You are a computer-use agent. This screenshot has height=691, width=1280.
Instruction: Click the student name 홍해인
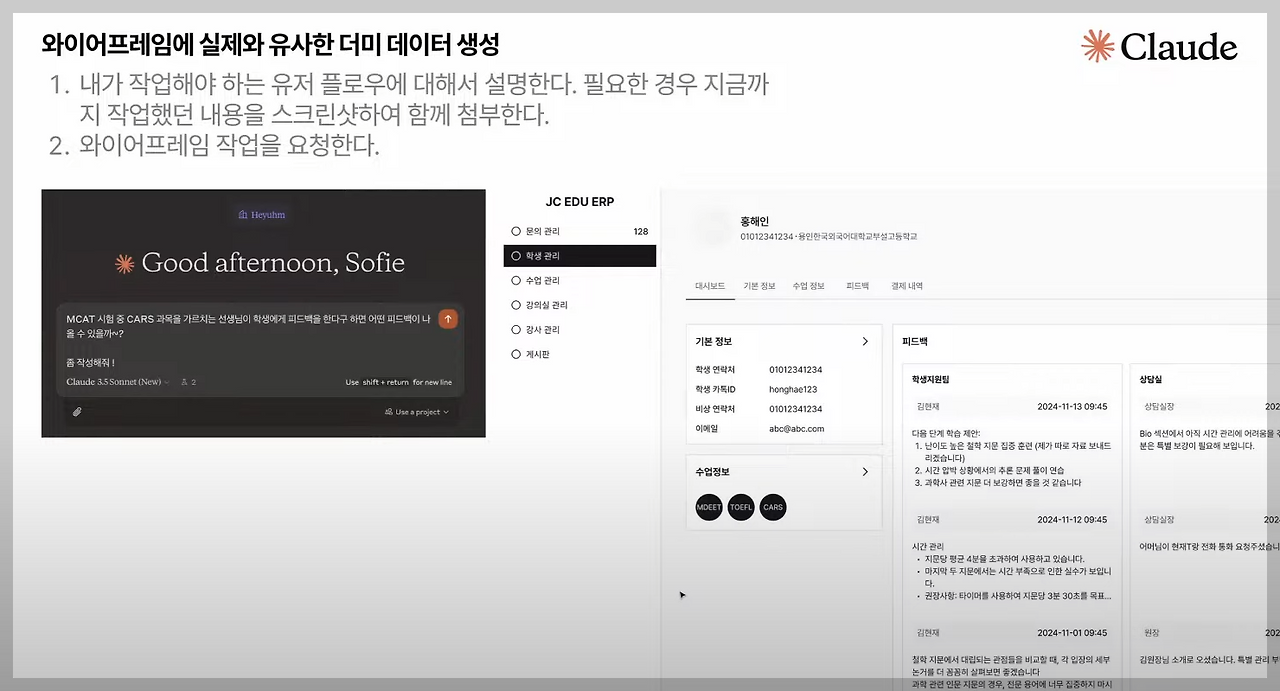click(x=754, y=221)
